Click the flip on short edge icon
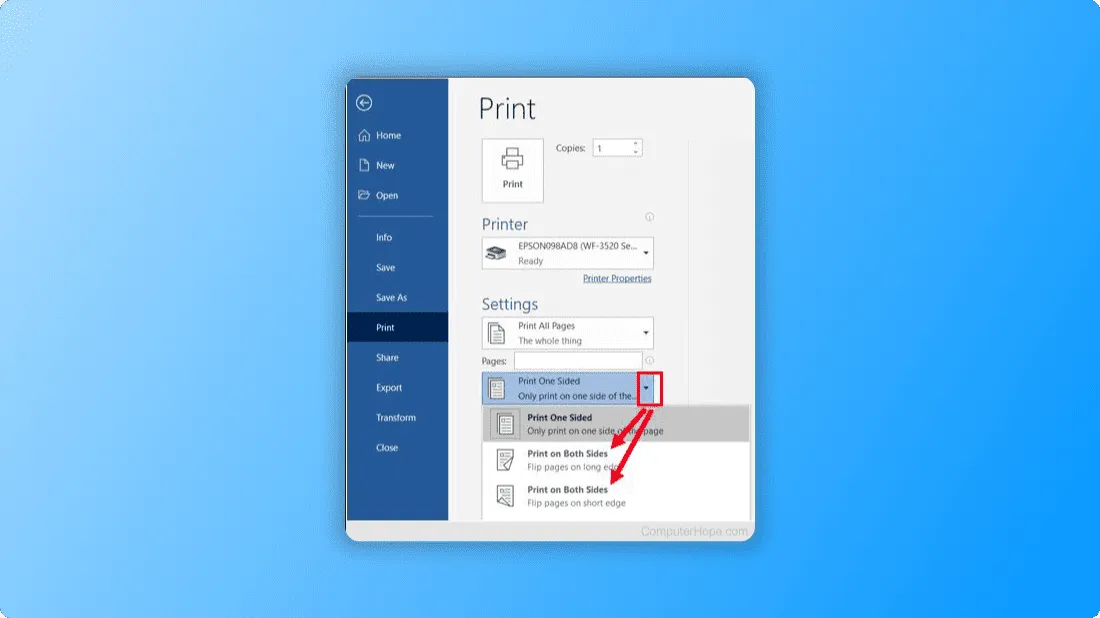 tap(505, 496)
